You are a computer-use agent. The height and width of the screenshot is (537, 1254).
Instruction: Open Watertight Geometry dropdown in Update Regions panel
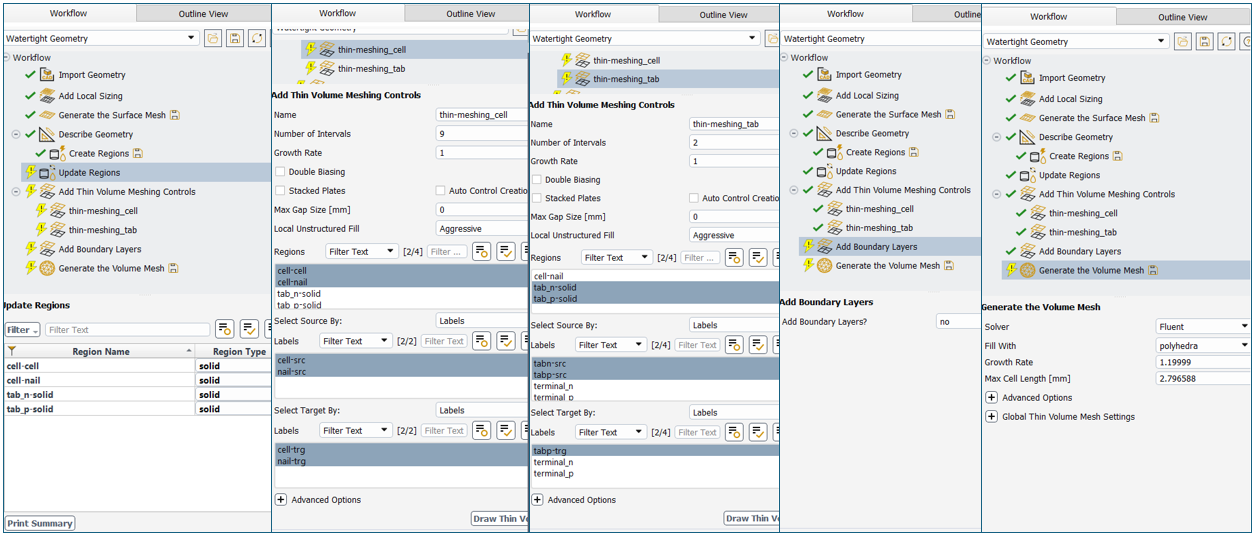click(x=100, y=38)
